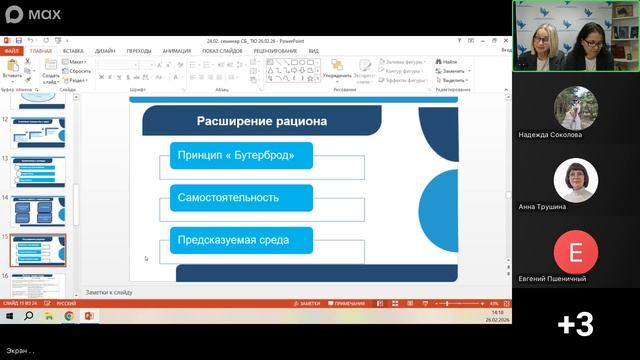Open the Заменить replace dropdown
Screen dimensions: 640x360
pos(453,71)
